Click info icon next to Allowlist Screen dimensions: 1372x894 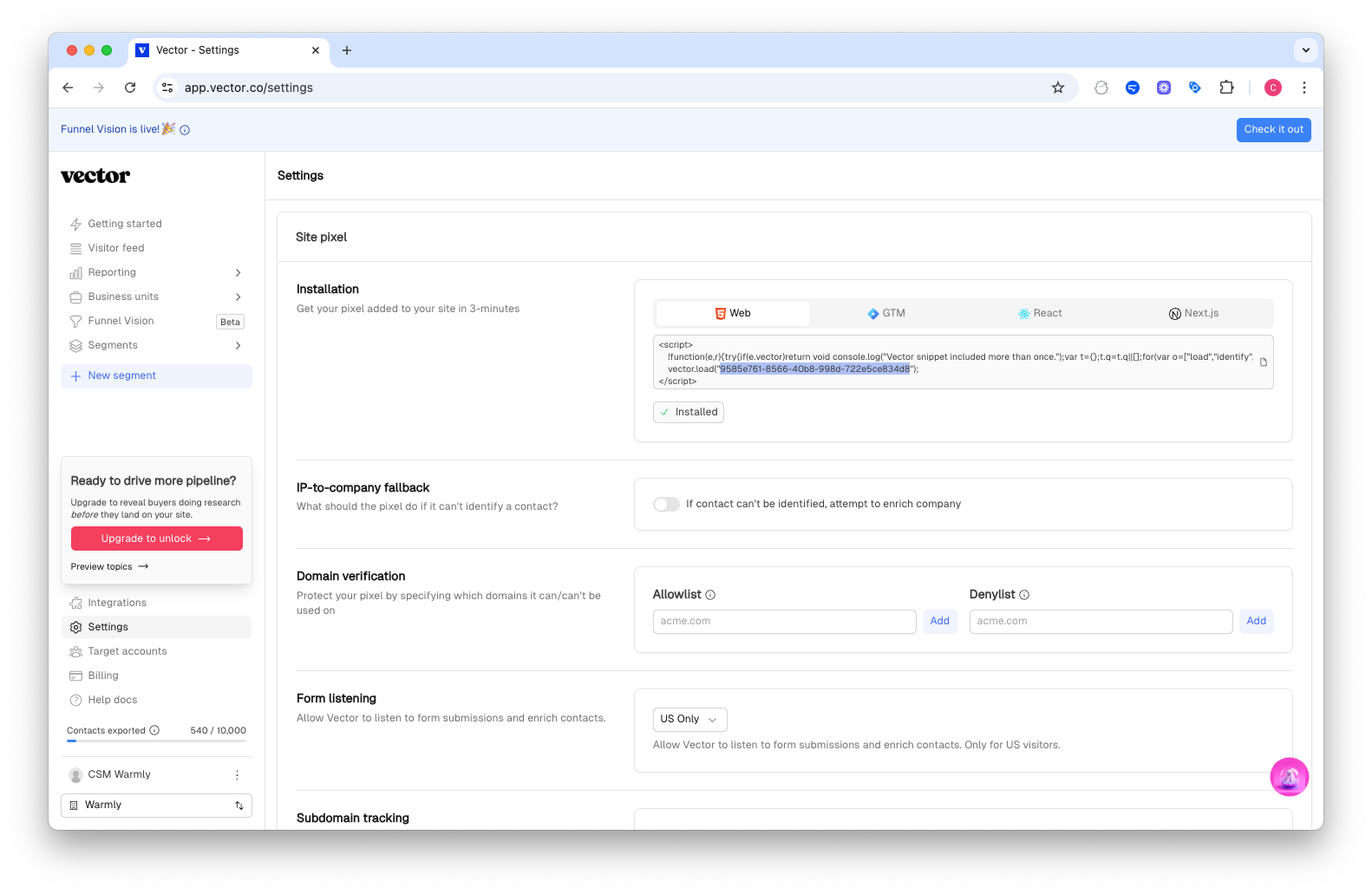pyautogui.click(x=710, y=595)
